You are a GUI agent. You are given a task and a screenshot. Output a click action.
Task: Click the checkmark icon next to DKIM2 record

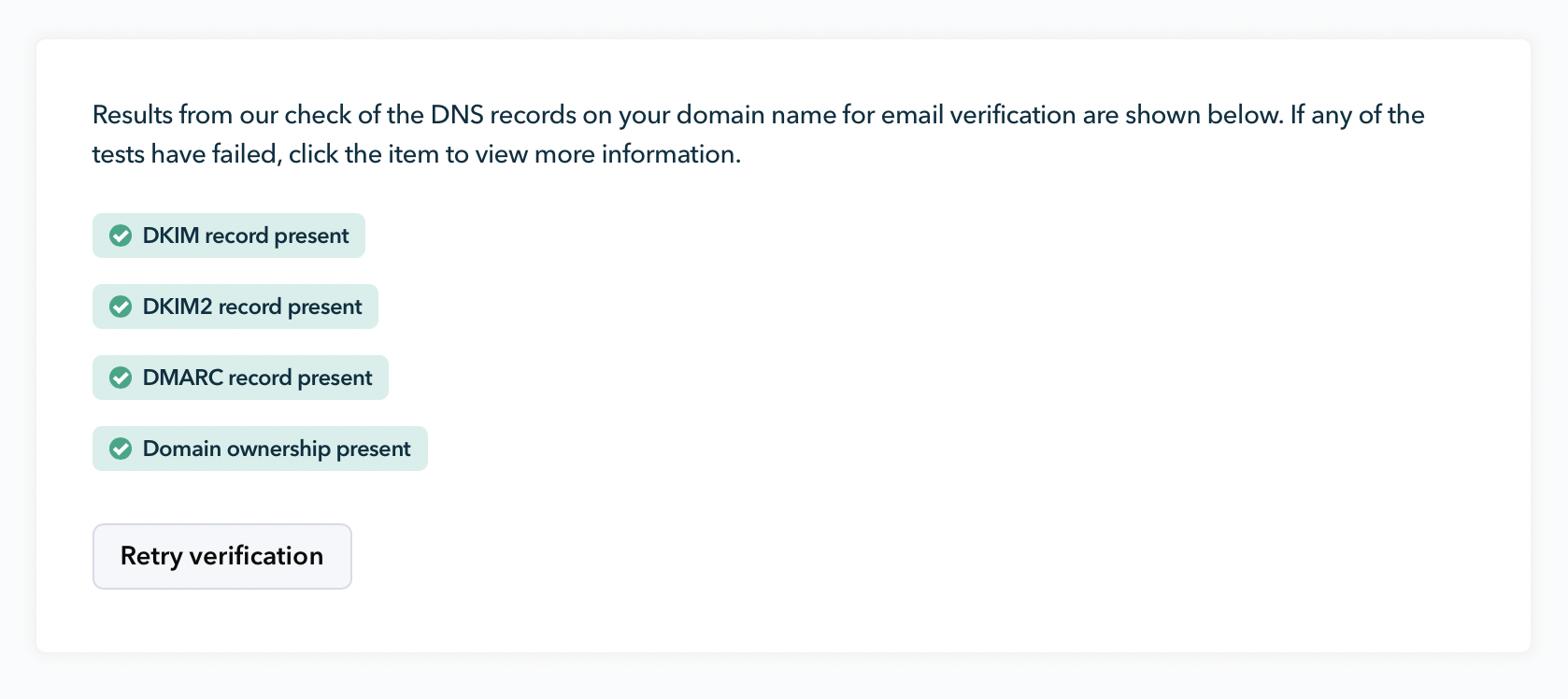click(121, 307)
